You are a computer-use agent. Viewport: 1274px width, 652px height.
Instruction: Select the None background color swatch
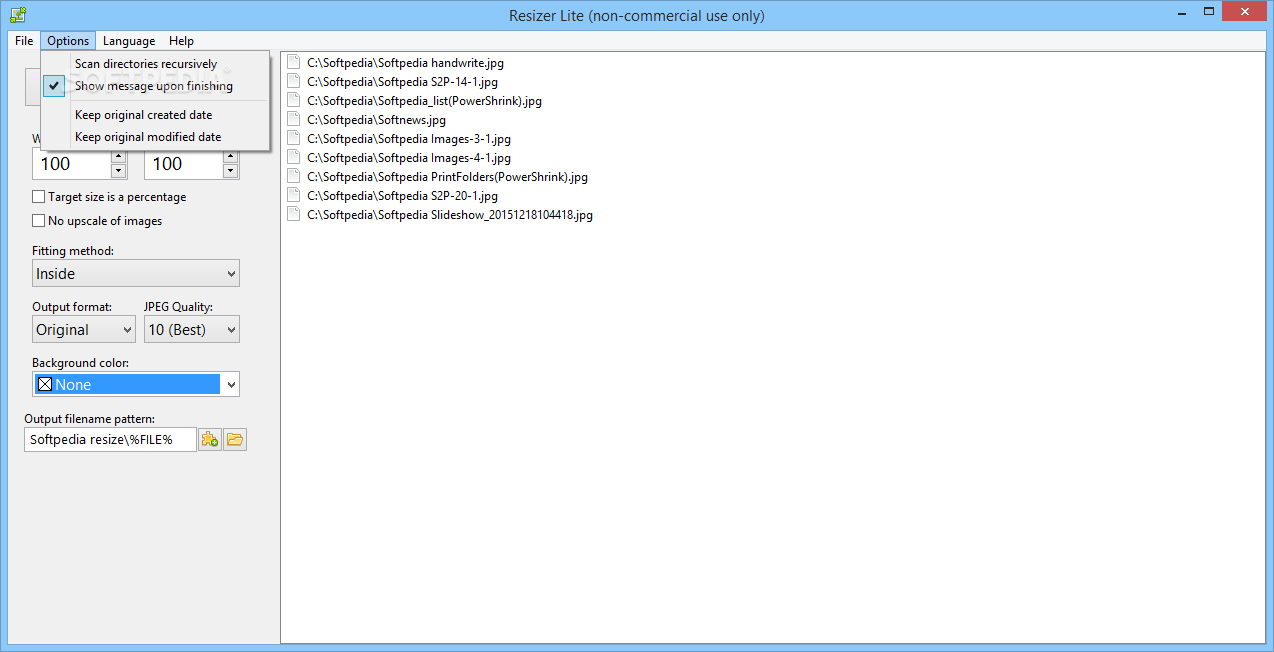pyautogui.click(x=127, y=384)
